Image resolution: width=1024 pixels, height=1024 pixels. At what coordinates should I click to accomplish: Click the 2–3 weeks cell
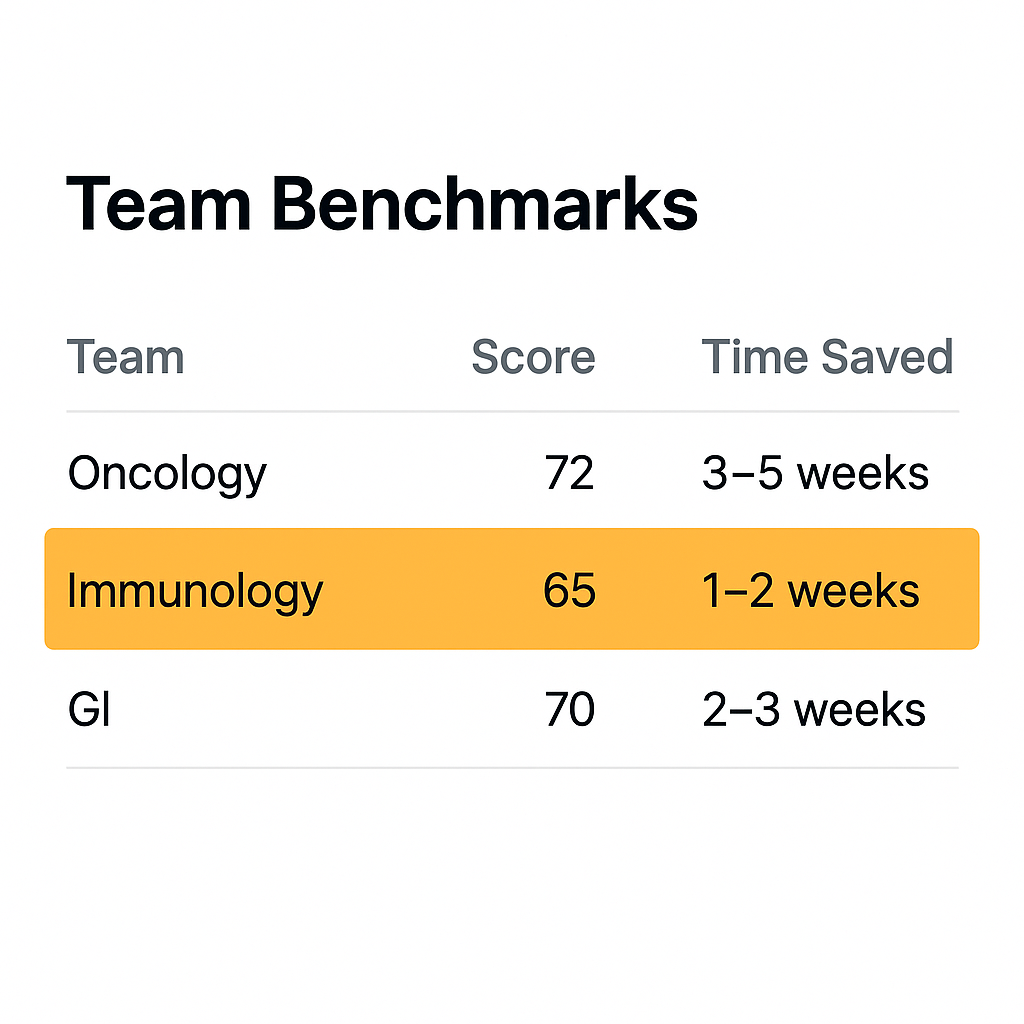[x=814, y=709]
